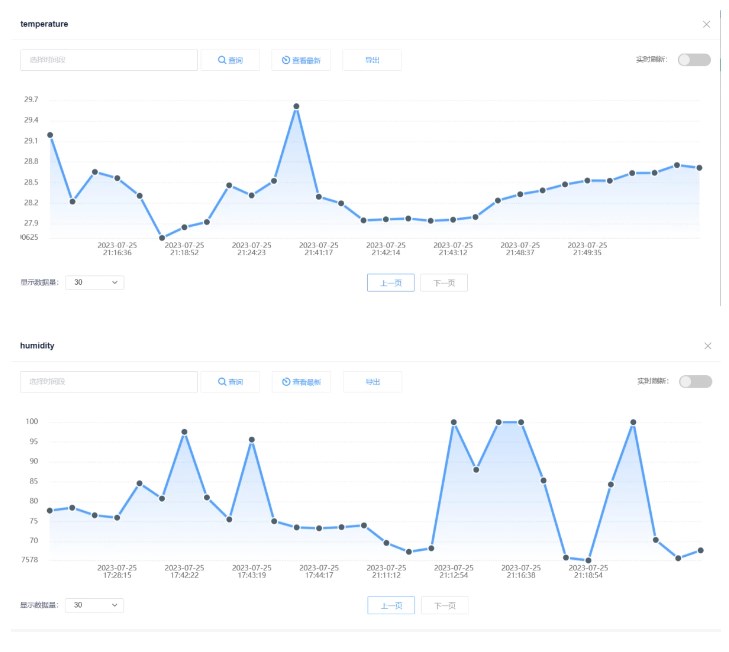
Task: Go to next page of humidity chart
Action: 445,605
